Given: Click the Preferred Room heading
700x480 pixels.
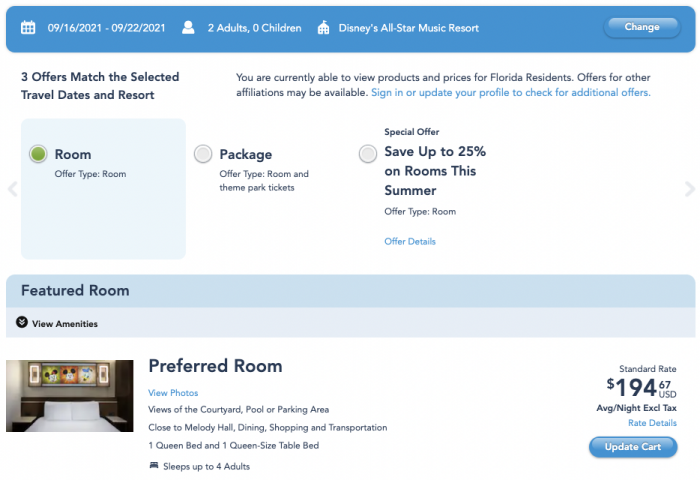Looking at the screenshot, I should click(x=215, y=366).
